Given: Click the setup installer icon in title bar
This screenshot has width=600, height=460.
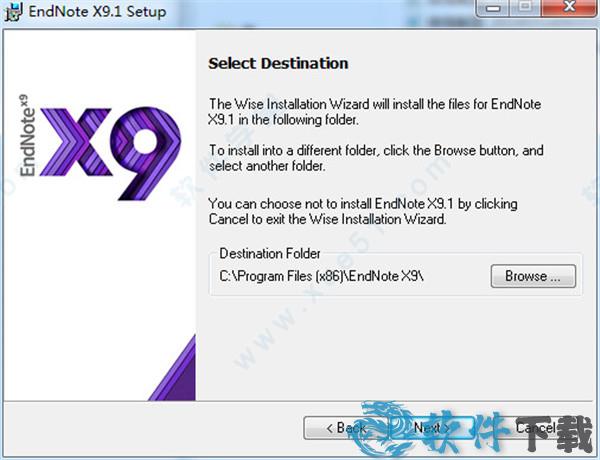Looking at the screenshot, I should [x=14, y=11].
